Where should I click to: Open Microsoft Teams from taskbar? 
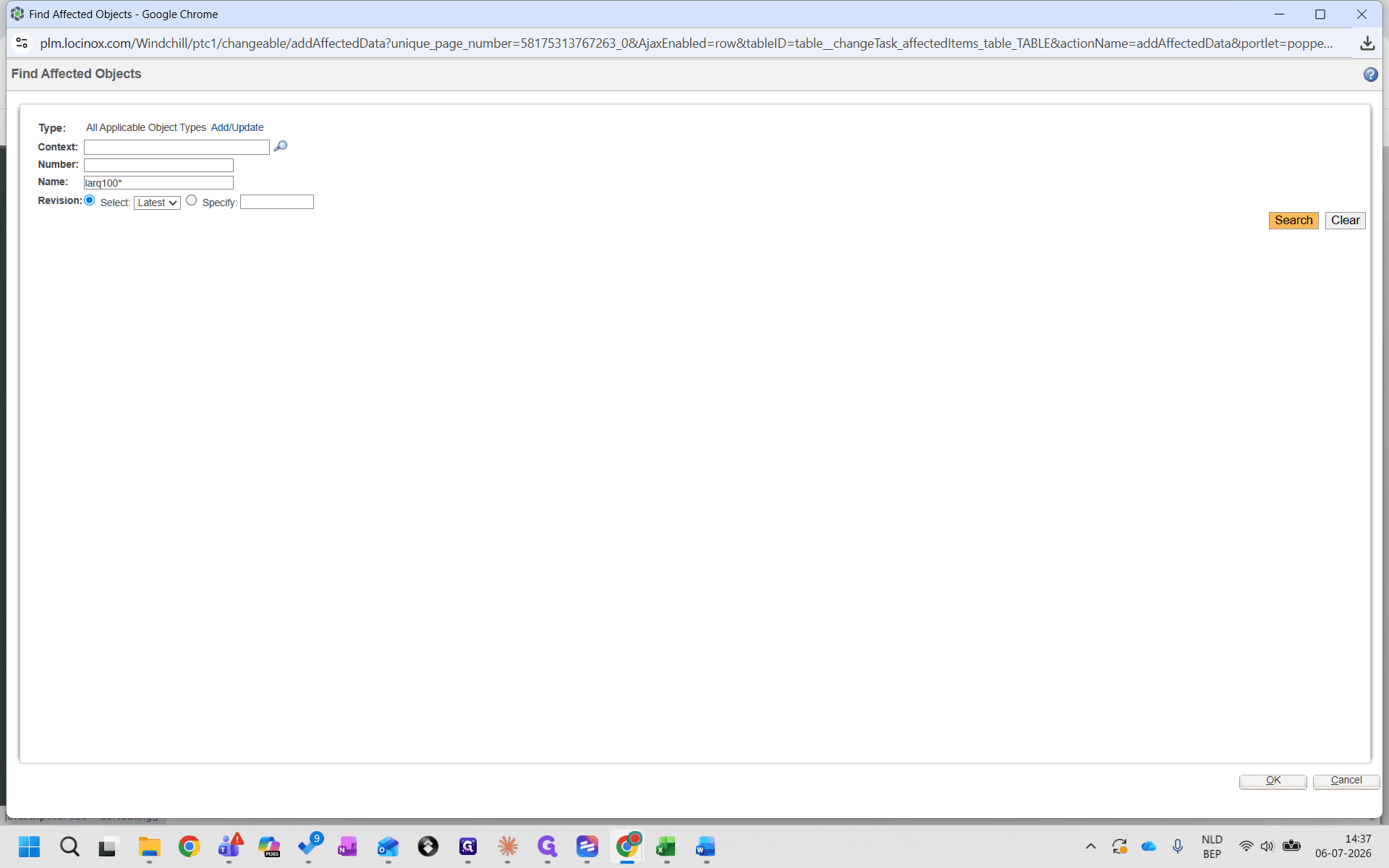[x=230, y=846]
